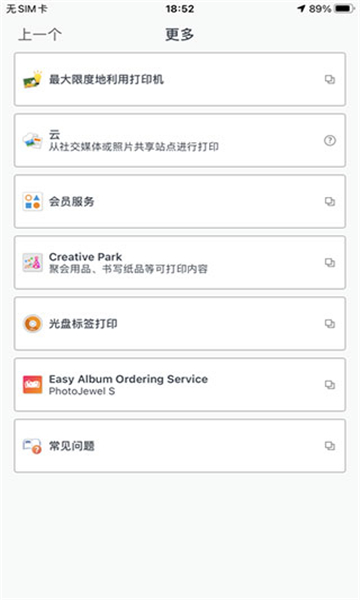Tap the printer tips photo icon
Image resolution: width=360 pixels, height=600 pixels.
[x=33, y=80]
